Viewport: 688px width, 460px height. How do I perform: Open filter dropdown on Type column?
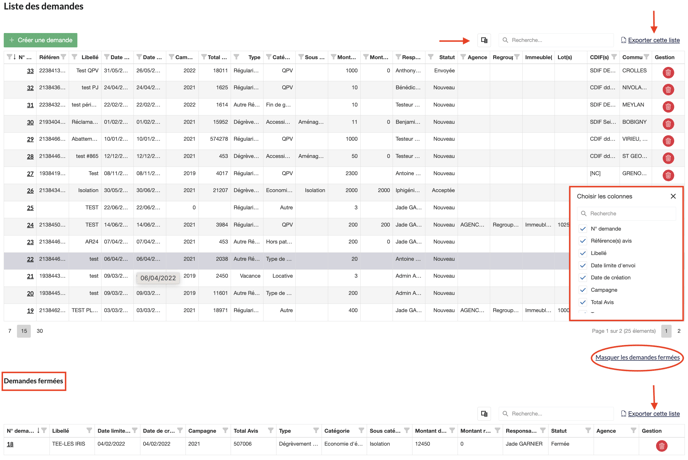click(236, 58)
